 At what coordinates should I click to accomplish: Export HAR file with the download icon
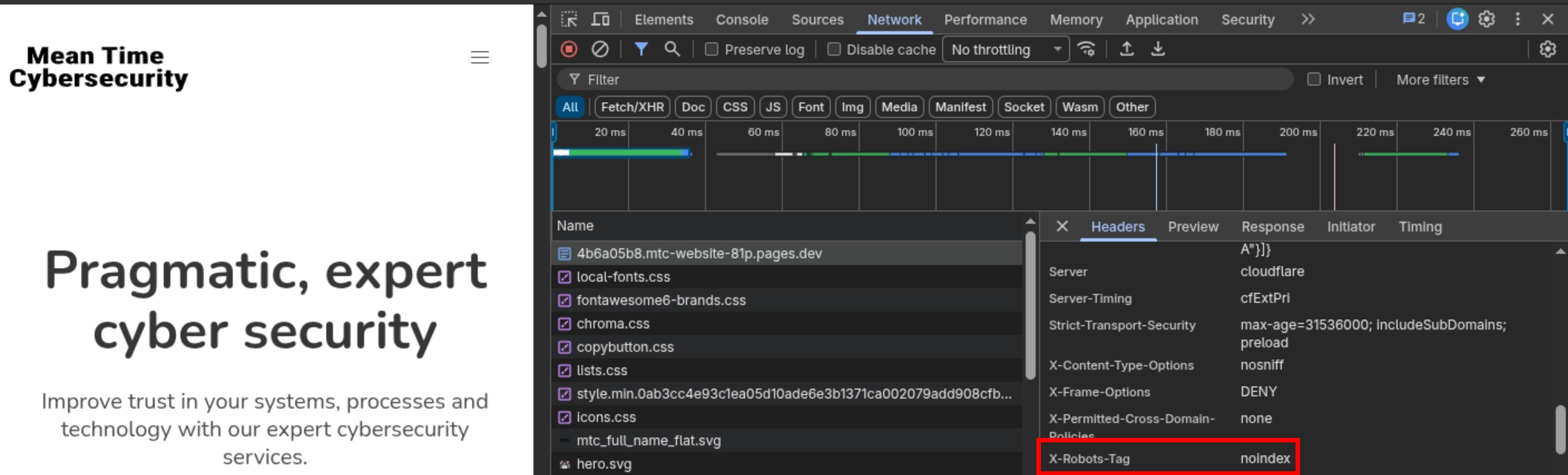click(x=1157, y=49)
